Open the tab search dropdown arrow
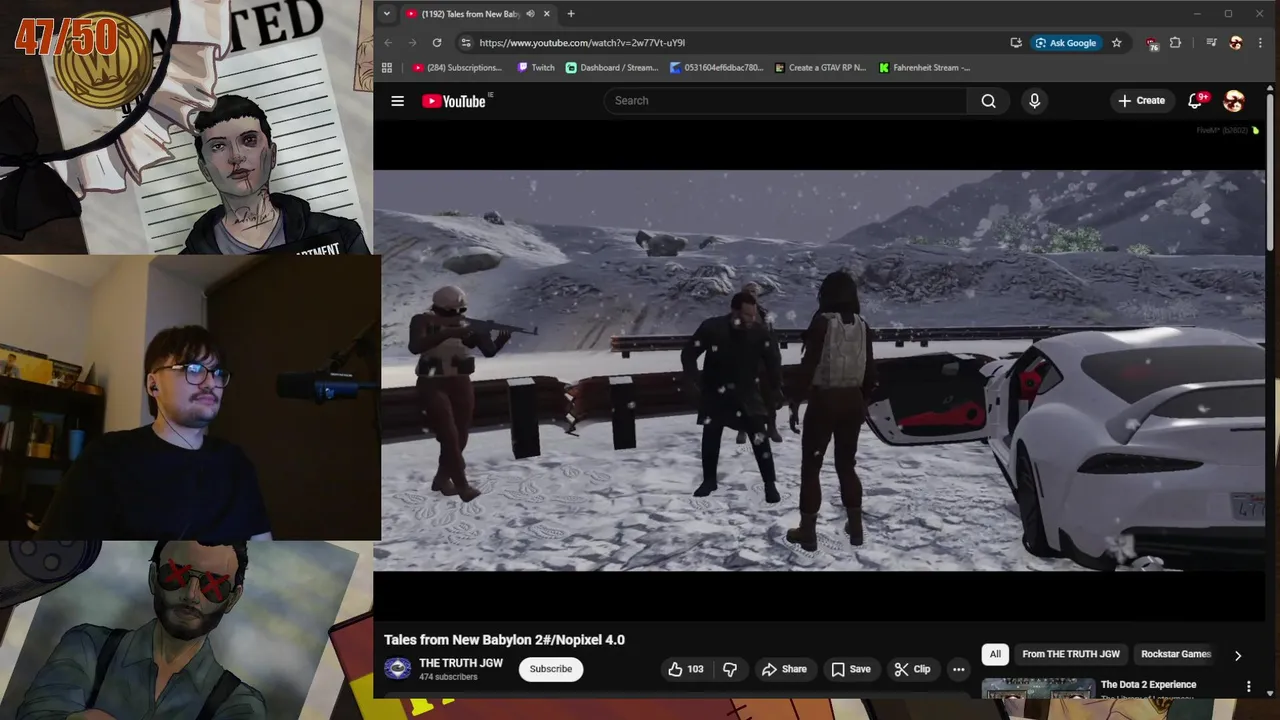1280x720 pixels. tap(387, 14)
